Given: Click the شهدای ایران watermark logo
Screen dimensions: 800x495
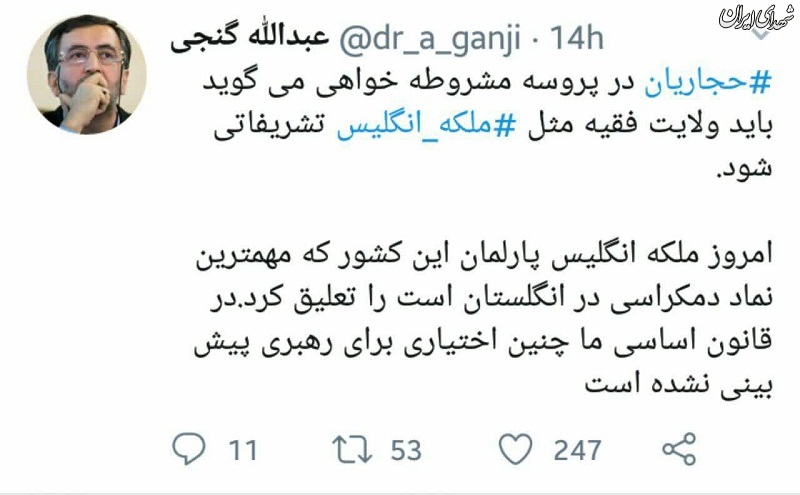Looking at the screenshot, I should point(757,17).
